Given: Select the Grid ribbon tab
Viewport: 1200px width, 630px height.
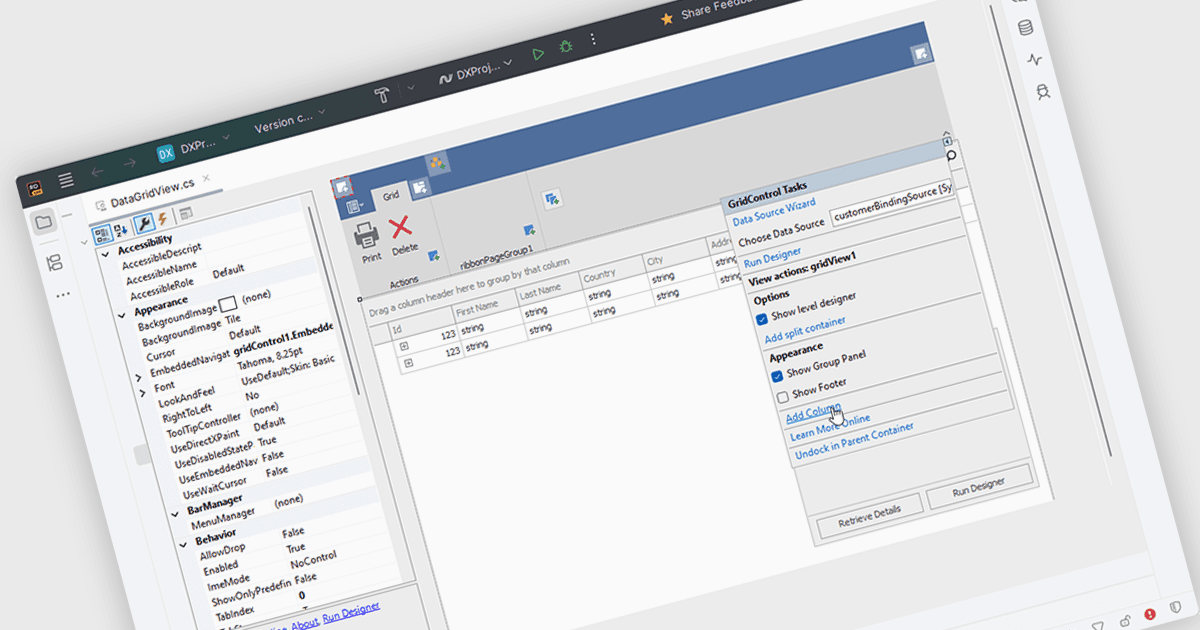Looking at the screenshot, I should 391,195.
